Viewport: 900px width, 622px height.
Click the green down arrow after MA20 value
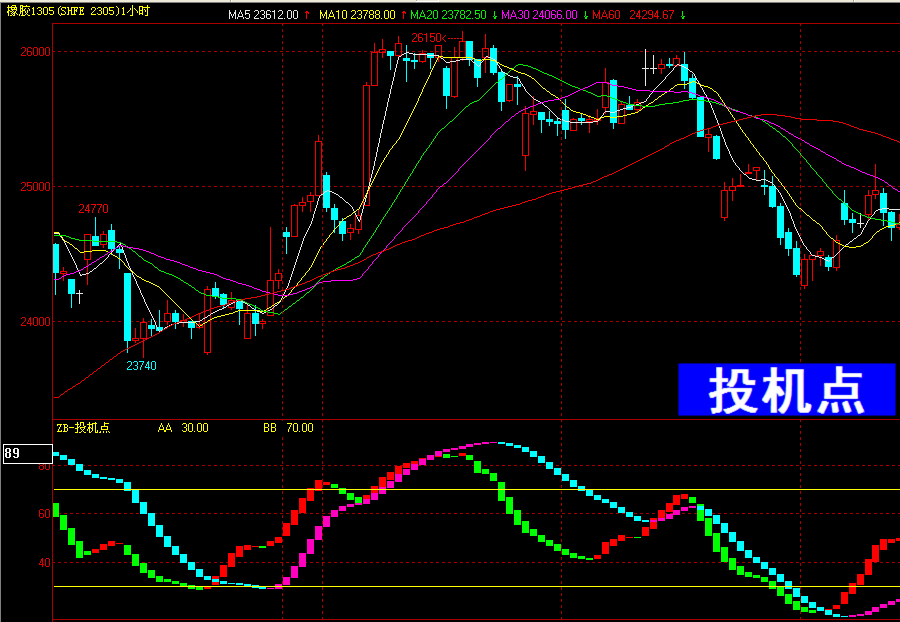(494, 15)
